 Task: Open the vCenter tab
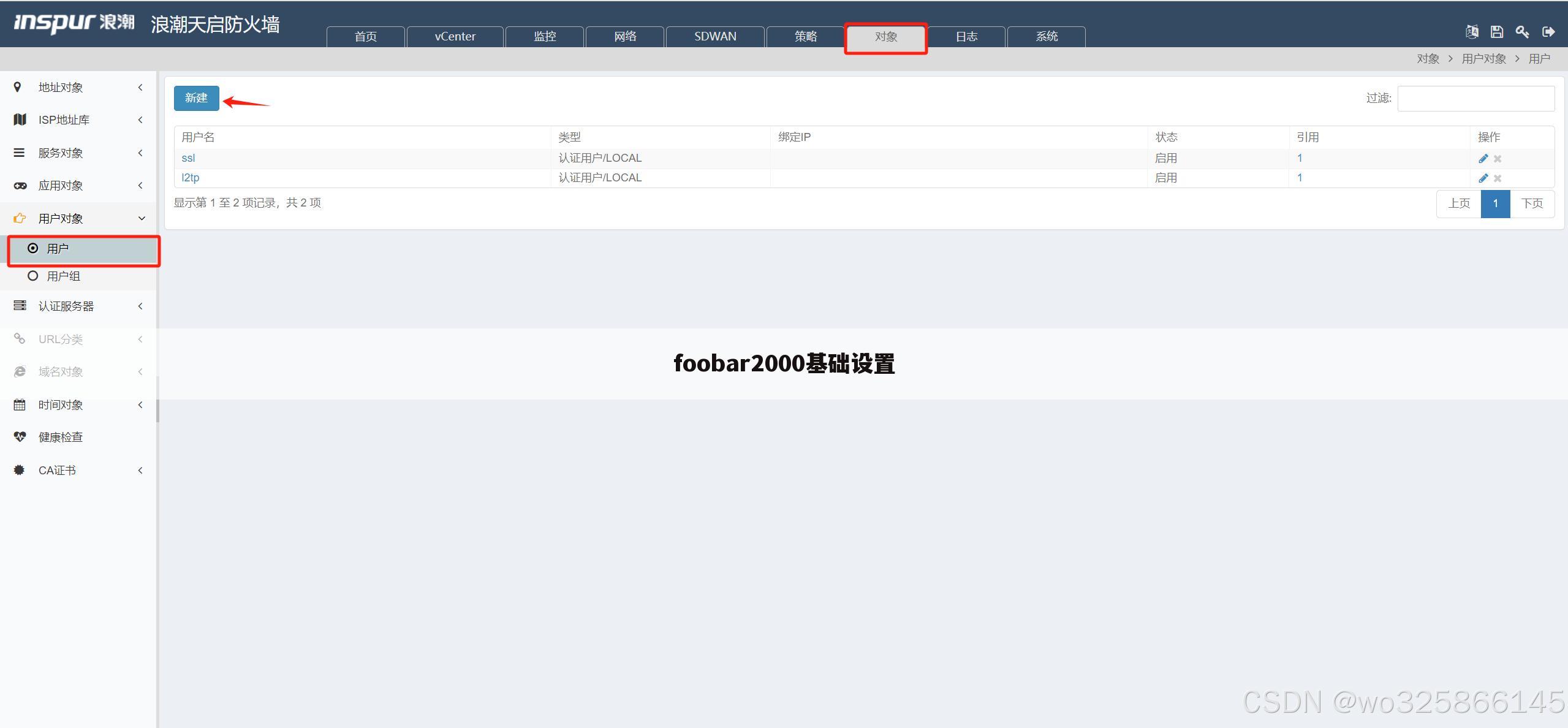455,37
